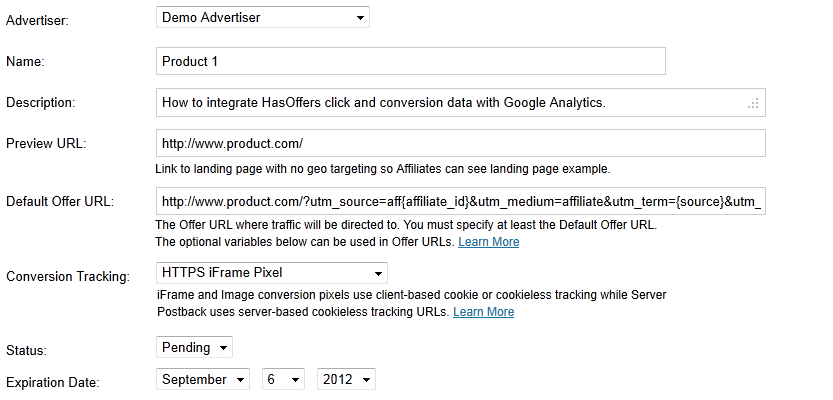Click the Expiration Date label

52,382
